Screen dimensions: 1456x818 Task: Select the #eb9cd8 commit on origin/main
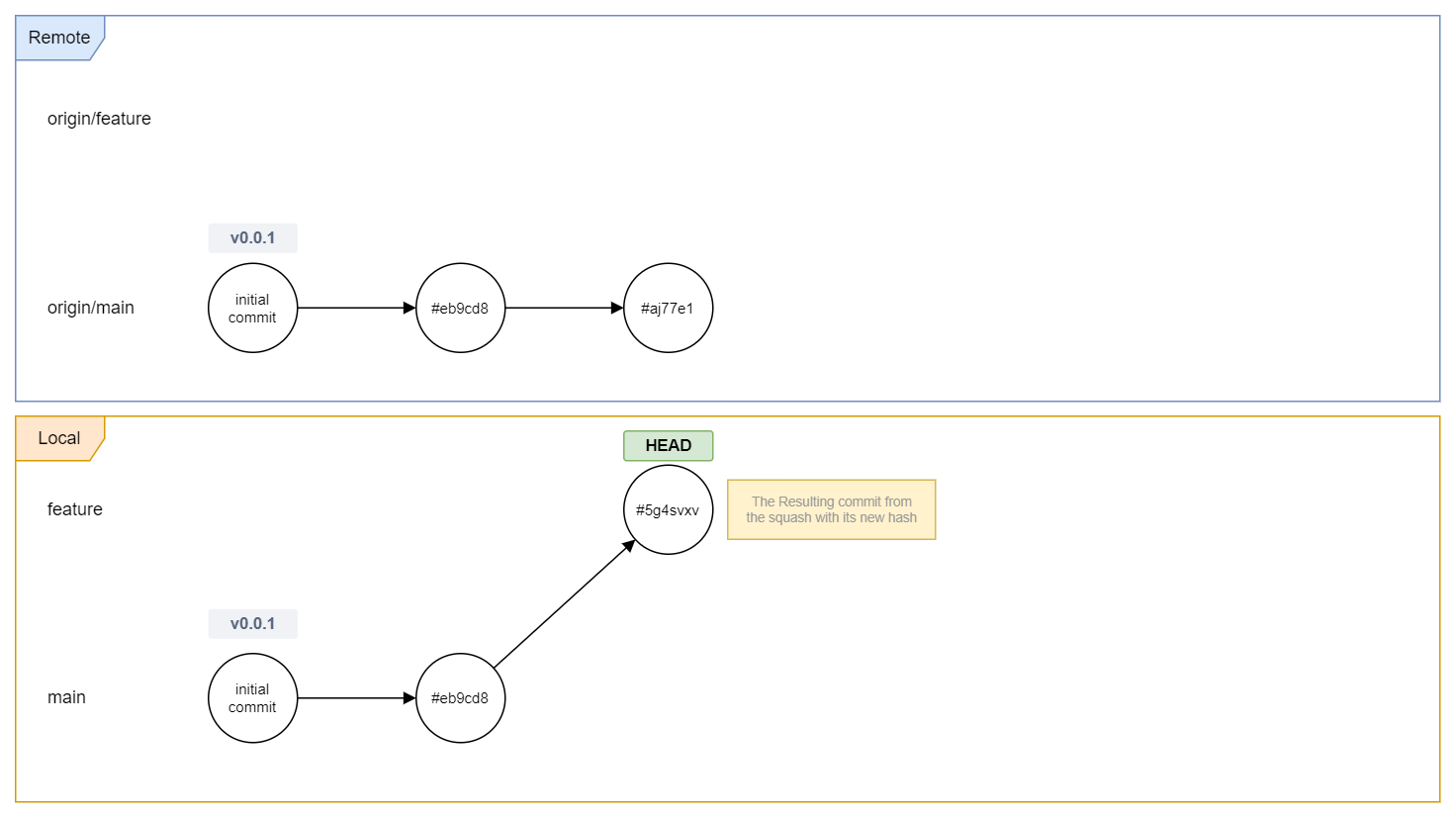(x=460, y=308)
